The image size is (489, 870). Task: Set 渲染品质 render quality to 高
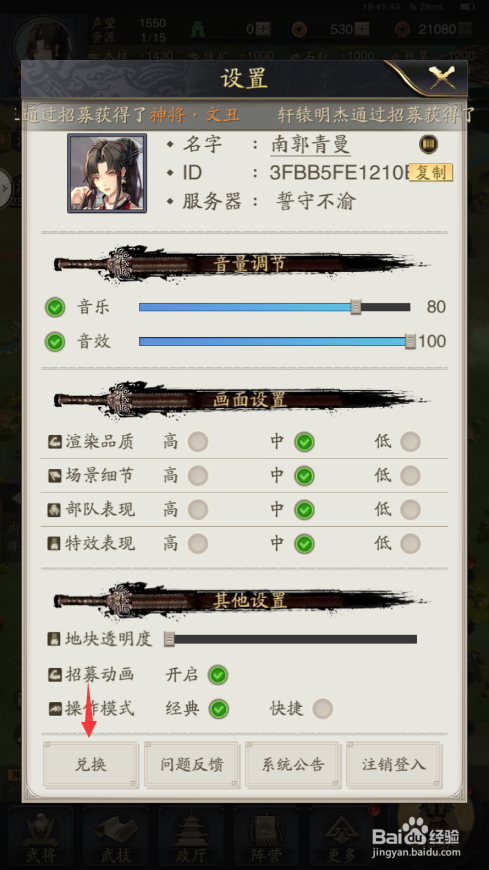198,442
